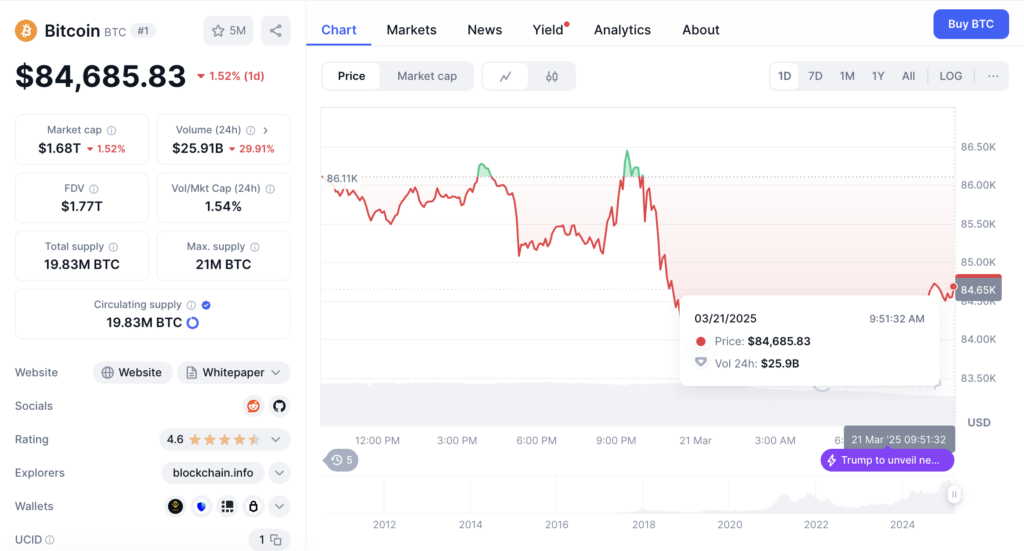
Task: Click the $1.77T FDV value
Action: [82, 207]
